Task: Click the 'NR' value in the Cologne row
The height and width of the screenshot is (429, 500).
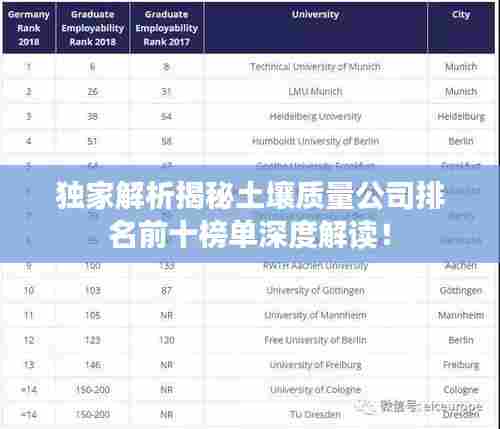Action: point(166,389)
